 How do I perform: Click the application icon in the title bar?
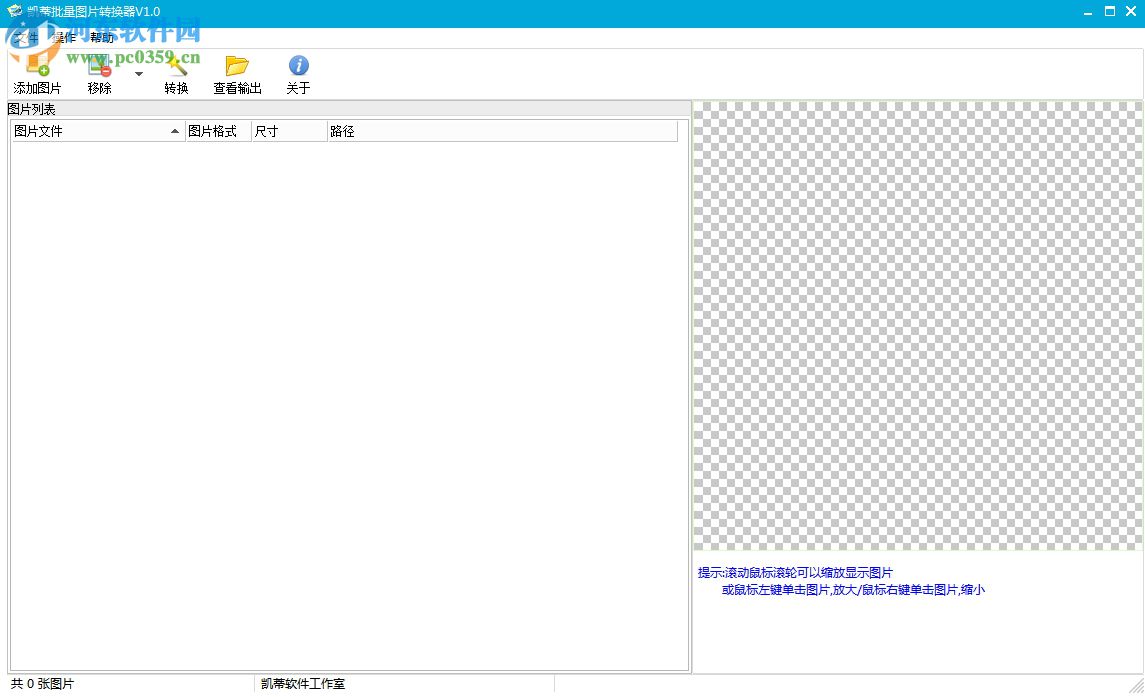[15, 11]
